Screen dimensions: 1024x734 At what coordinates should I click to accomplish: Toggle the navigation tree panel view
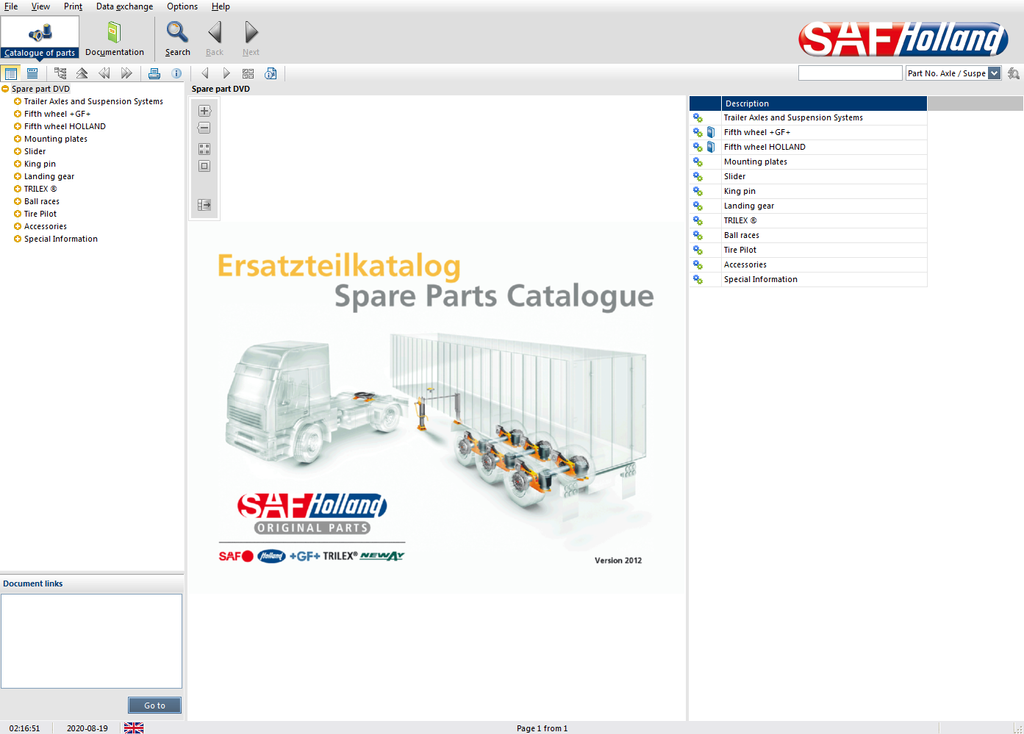pyautogui.click(x=11, y=73)
